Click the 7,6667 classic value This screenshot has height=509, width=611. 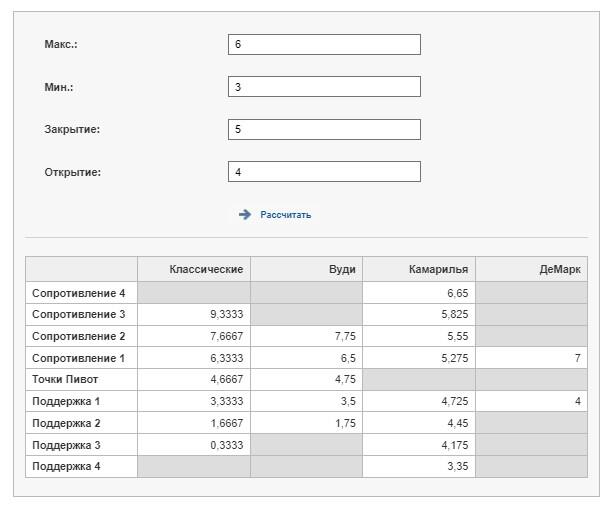[226, 336]
